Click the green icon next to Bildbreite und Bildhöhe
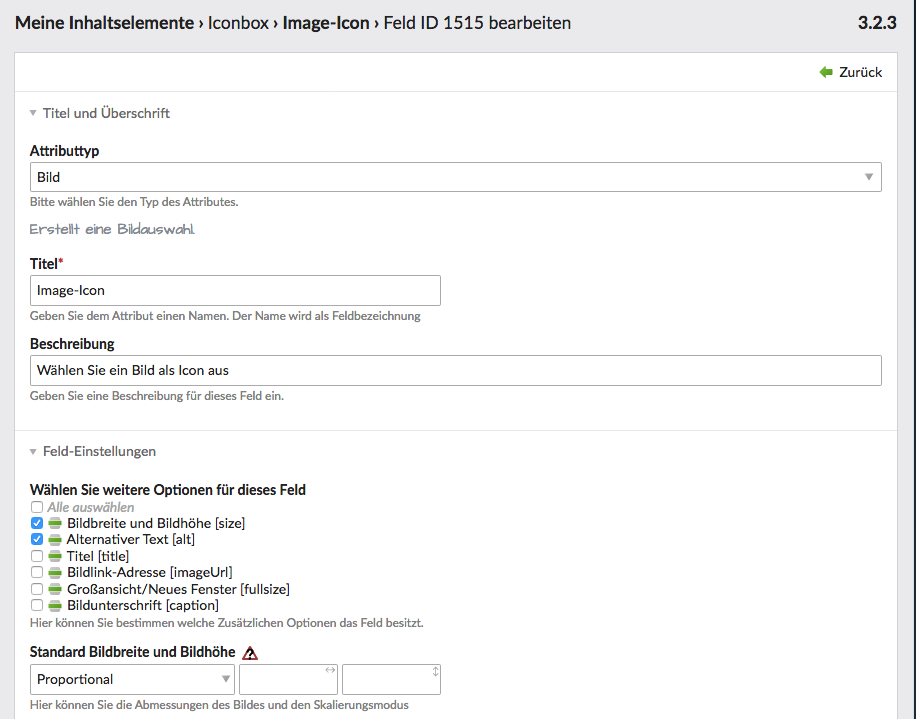 pyautogui.click(x=55, y=523)
